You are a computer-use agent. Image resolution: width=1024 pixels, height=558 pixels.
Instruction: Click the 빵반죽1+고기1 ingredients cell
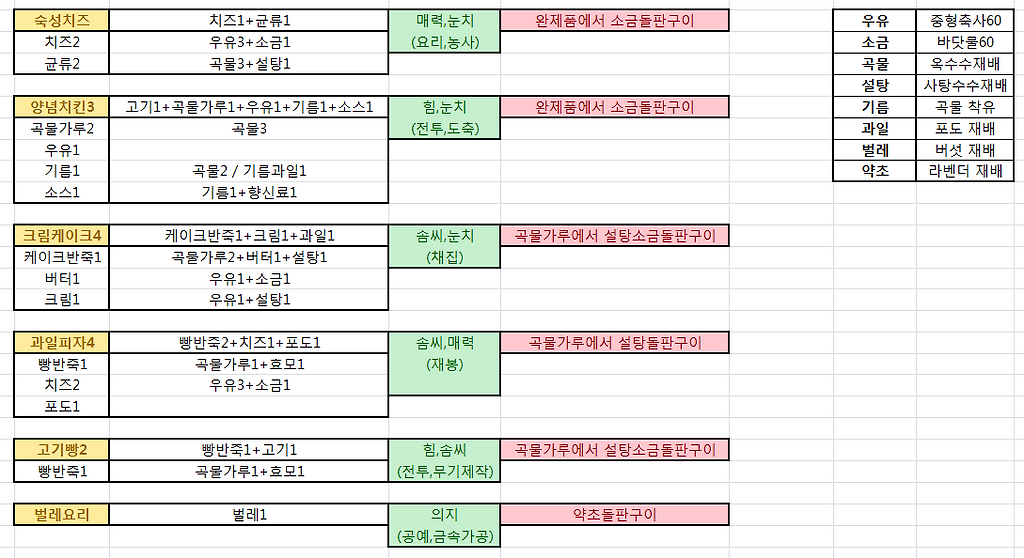tap(249, 450)
